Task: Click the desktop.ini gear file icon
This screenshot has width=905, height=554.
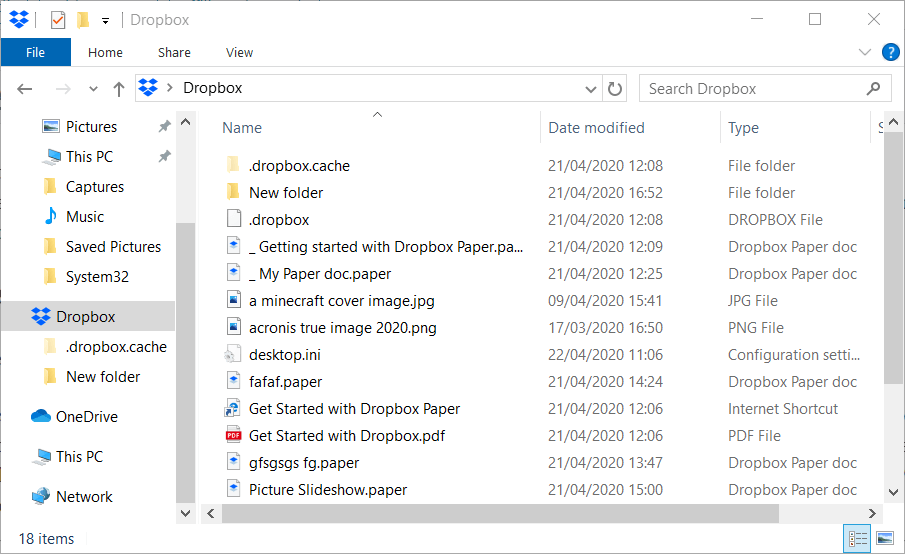Action: pyautogui.click(x=233, y=354)
